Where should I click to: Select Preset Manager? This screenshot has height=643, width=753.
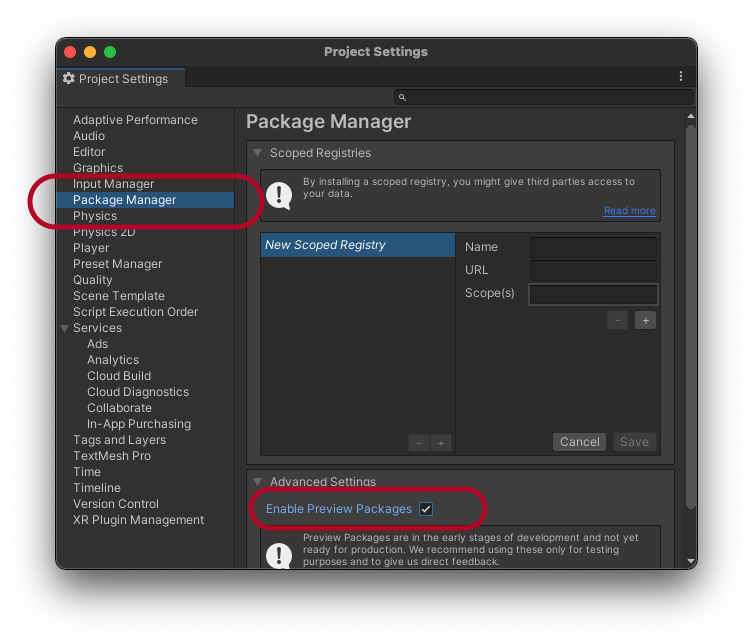pos(117,264)
